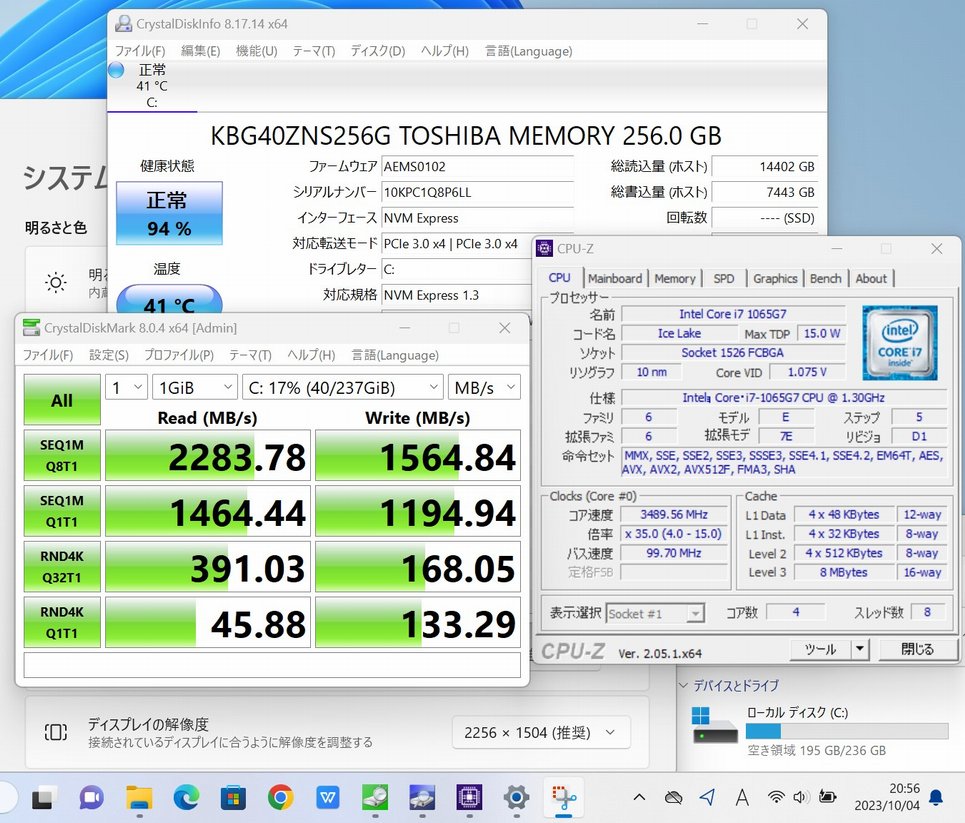Click the tools button dropdown arrow in CPU-Z

(860, 649)
